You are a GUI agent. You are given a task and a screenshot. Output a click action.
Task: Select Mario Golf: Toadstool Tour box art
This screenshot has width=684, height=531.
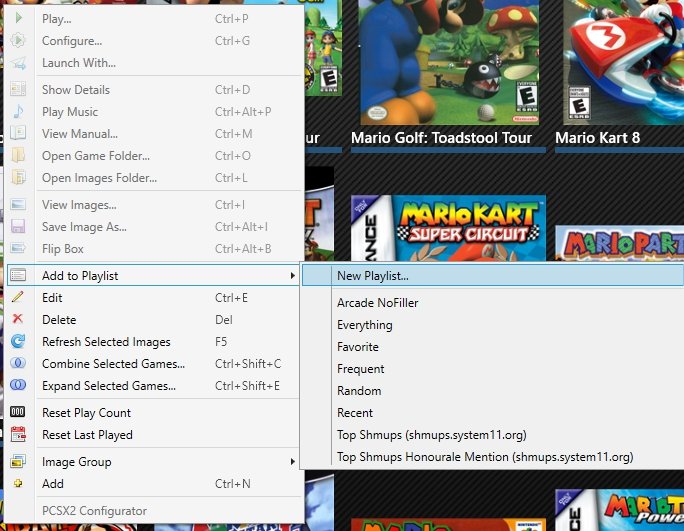[x=449, y=62]
